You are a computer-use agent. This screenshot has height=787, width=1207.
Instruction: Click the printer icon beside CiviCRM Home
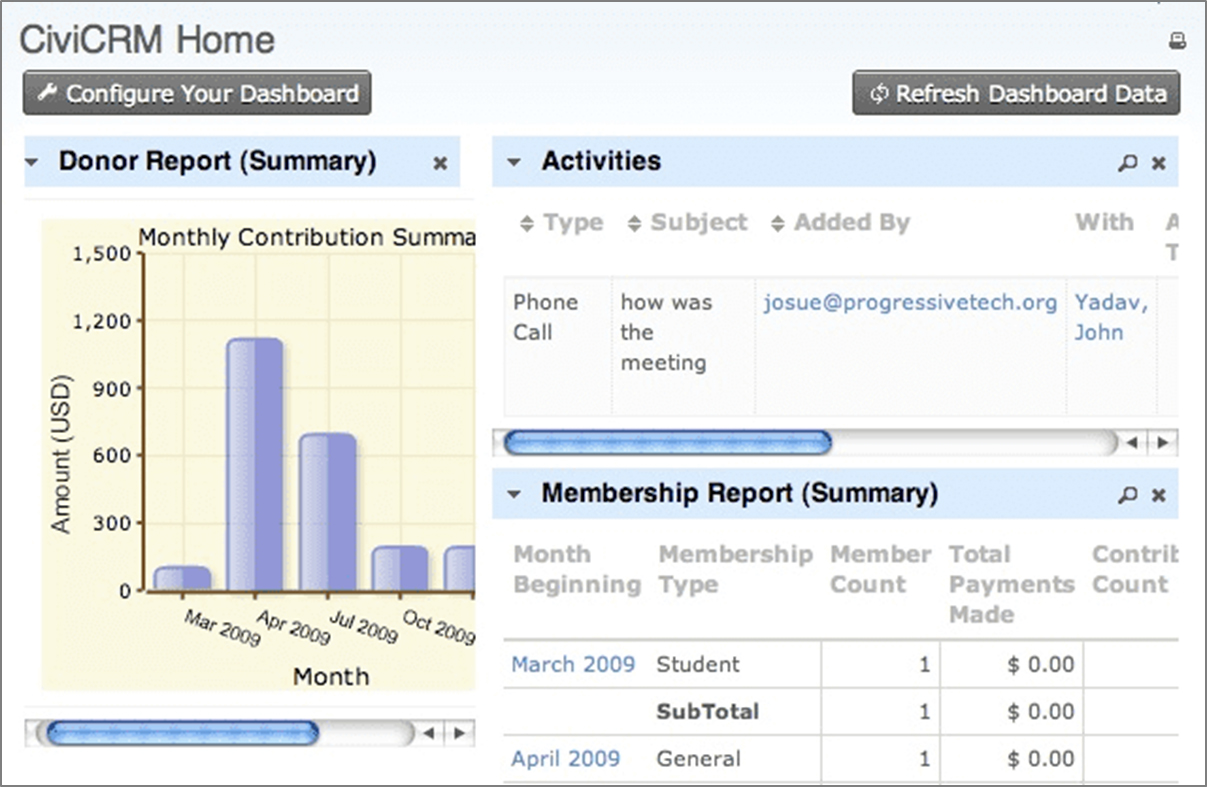[1176, 41]
